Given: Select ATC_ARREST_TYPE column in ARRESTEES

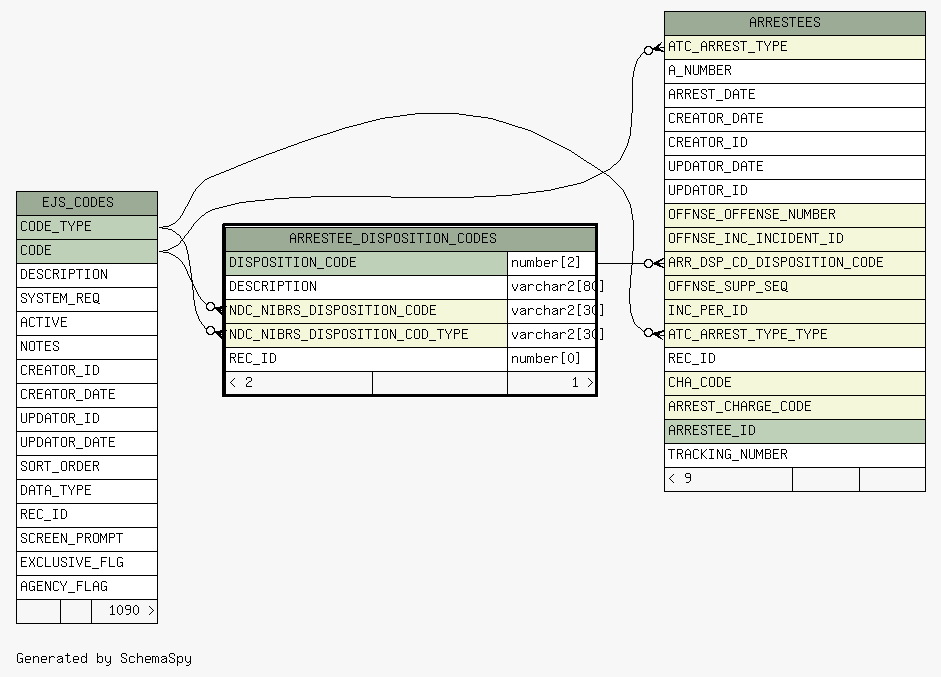Looking at the screenshot, I should click(x=795, y=47).
